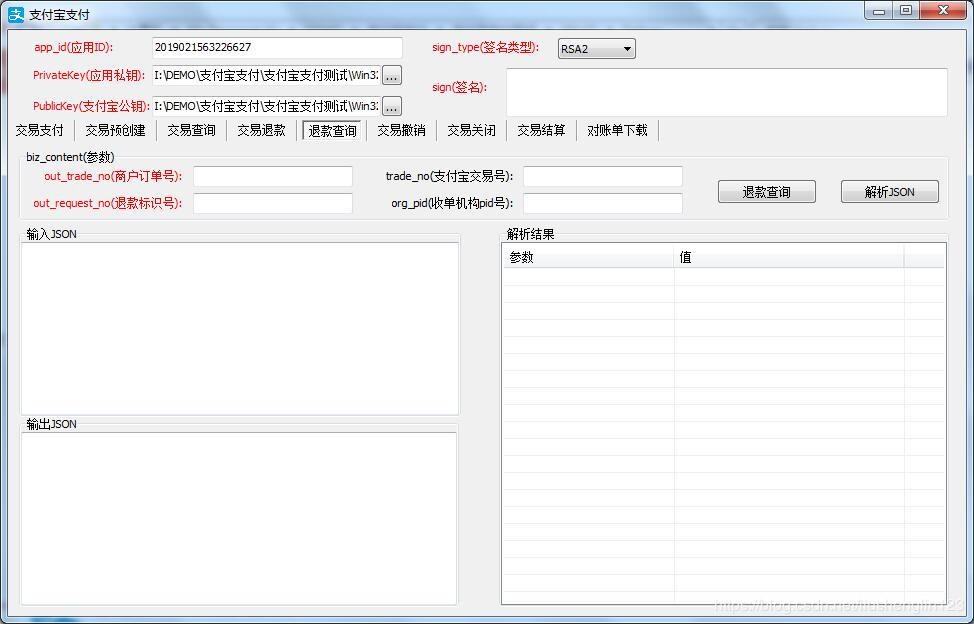Click into the sign(签名) text box

tap(727, 92)
